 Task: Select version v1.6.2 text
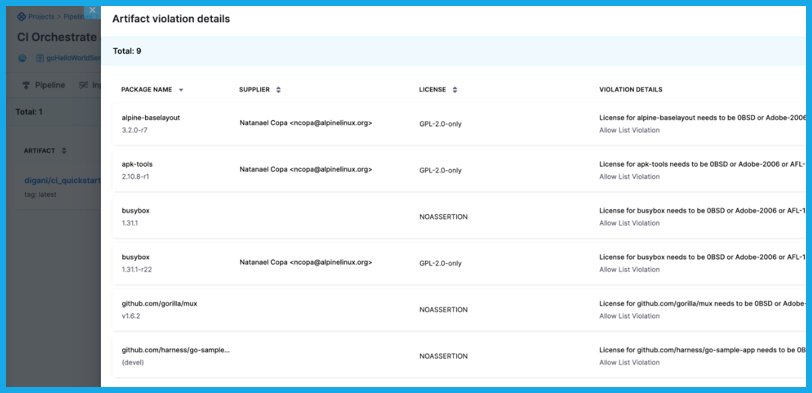click(131, 316)
